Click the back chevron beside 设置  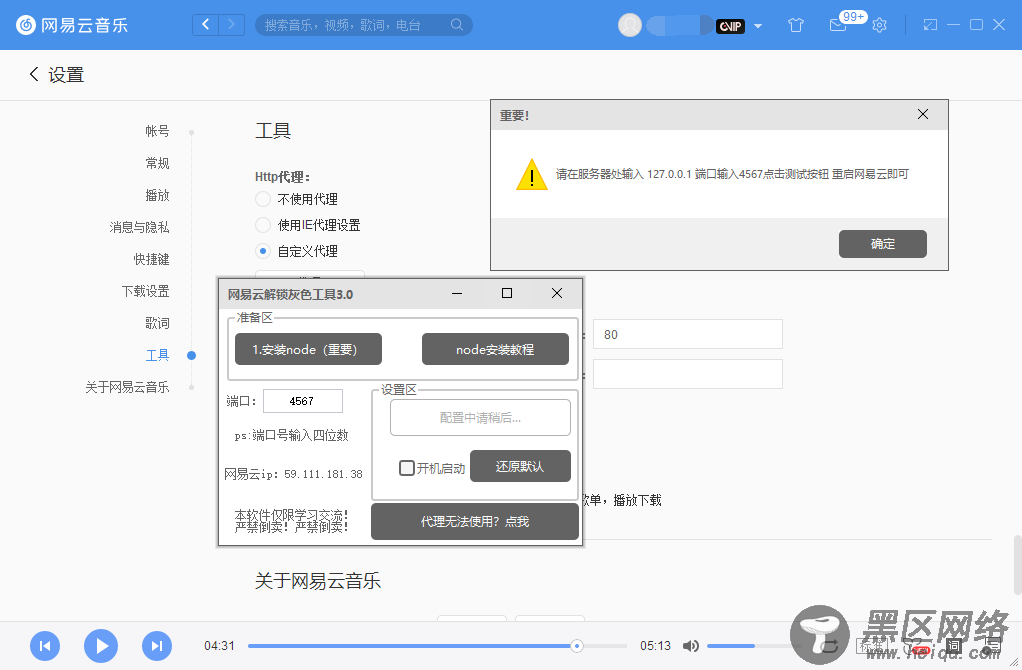pyautogui.click(x=34, y=74)
